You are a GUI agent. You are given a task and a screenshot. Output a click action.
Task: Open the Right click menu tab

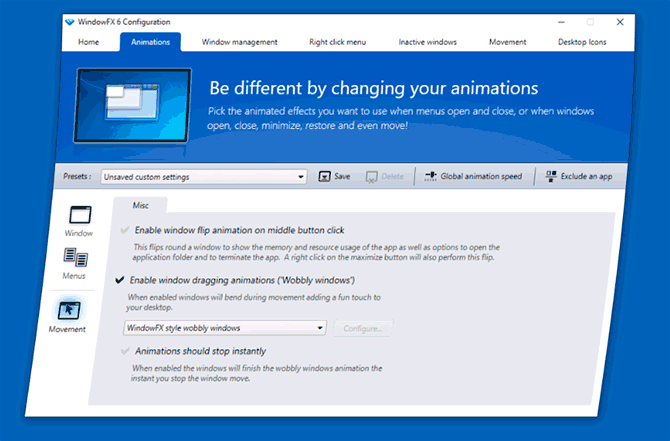click(x=338, y=42)
